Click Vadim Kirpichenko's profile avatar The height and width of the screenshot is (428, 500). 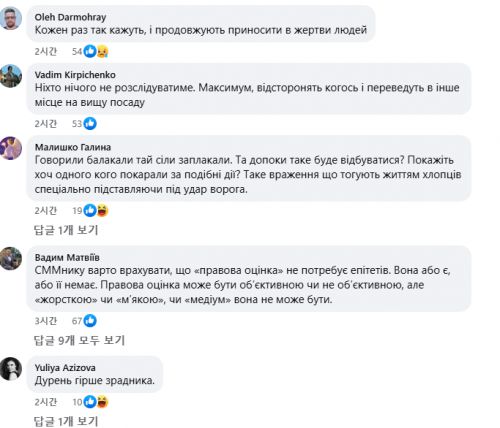(x=11, y=76)
